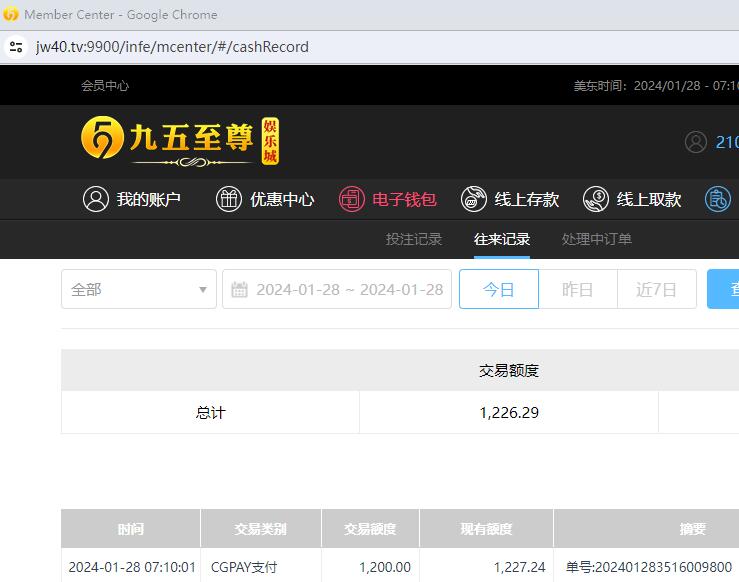This screenshot has width=739, height=582.
Task: Click the 总计 summary cell
Action: click(211, 412)
